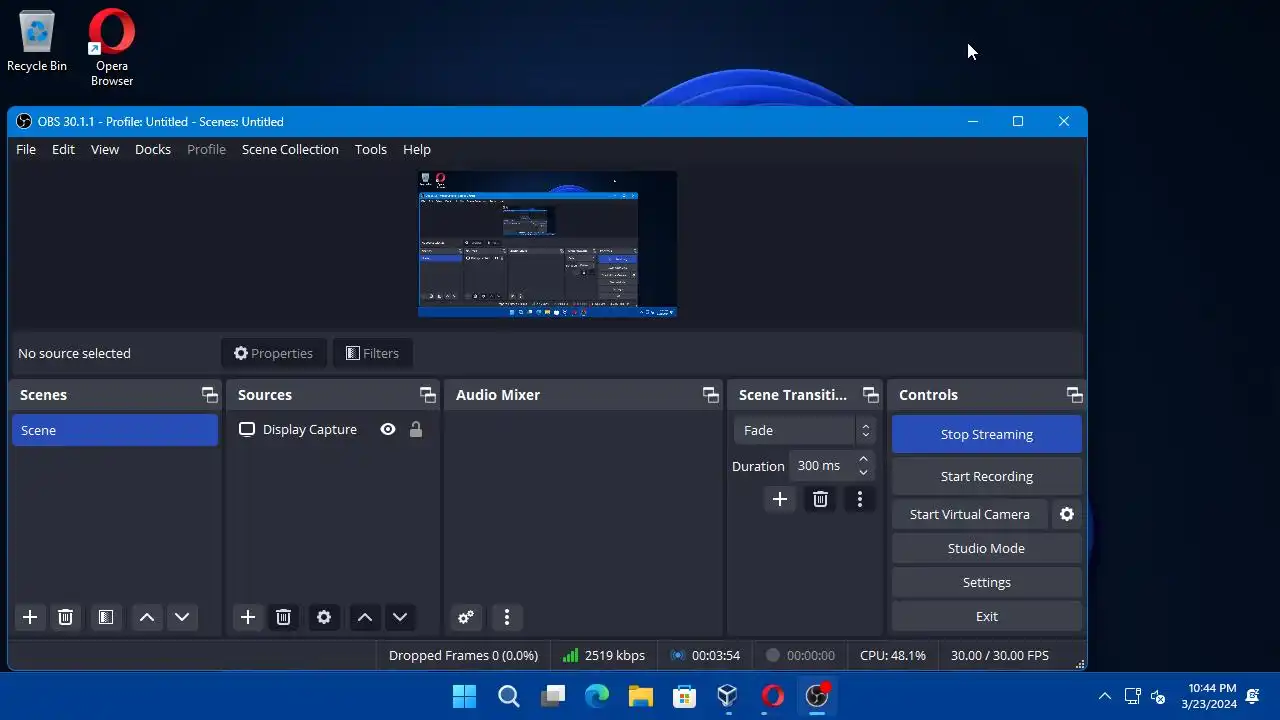1280x720 pixels.
Task: Undock the Sources panel
Action: tap(427, 395)
